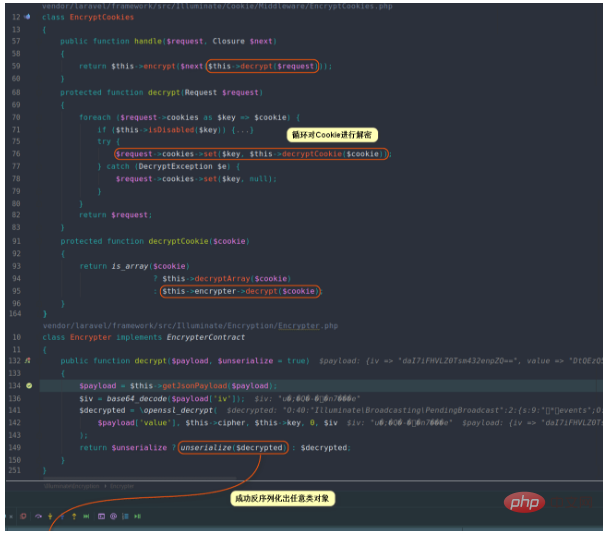
Task: Click getJsonPayload on line 134
Action: click(195, 386)
